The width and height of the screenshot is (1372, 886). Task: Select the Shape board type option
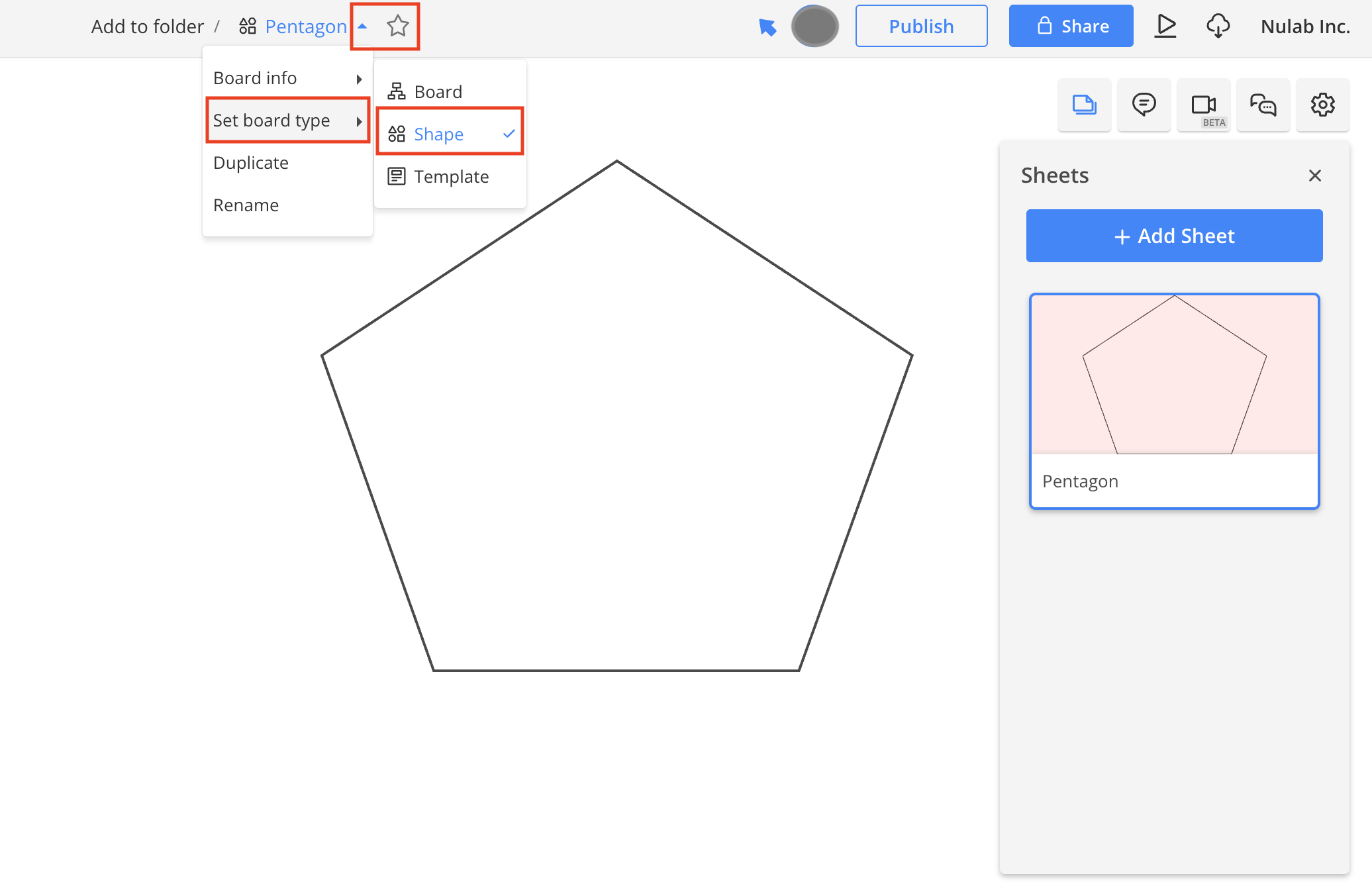point(450,134)
